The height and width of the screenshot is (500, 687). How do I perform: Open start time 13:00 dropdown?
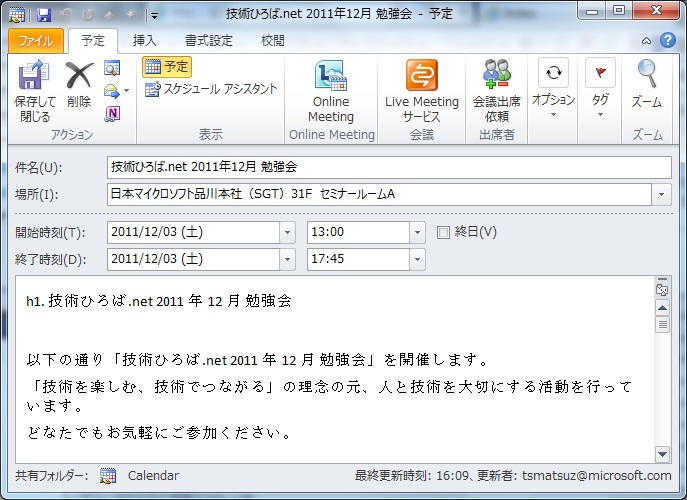417,232
